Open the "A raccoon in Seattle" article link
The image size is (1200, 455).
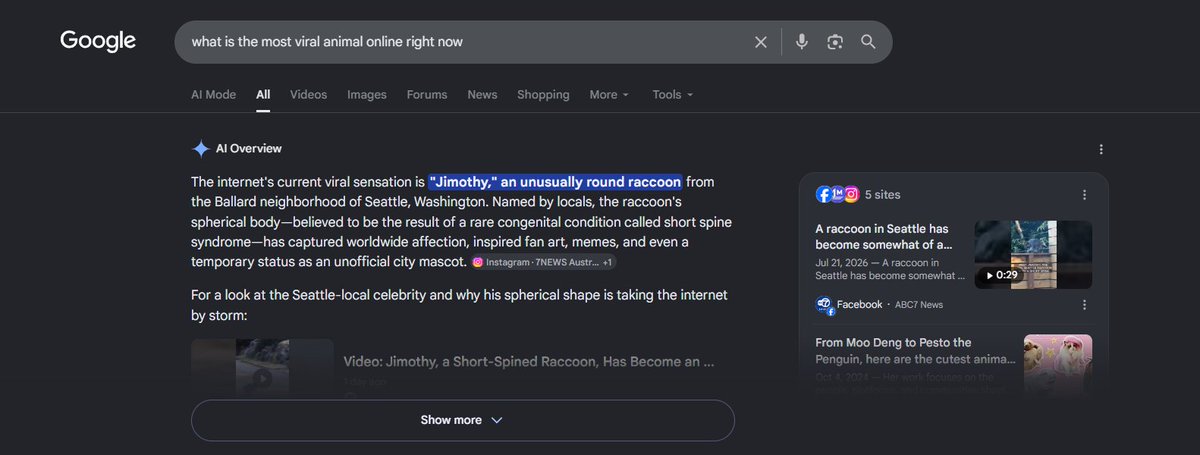pyautogui.click(x=883, y=236)
